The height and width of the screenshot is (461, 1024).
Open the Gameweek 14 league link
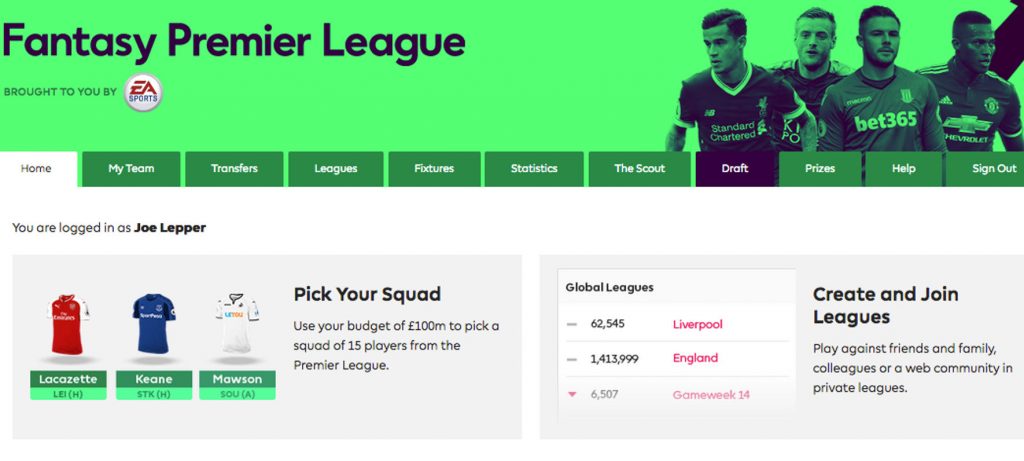711,394
